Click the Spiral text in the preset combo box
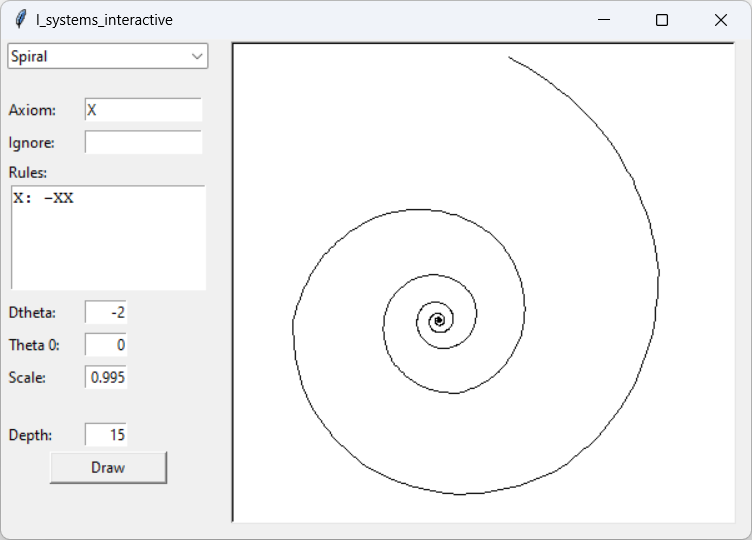Screen dimensions: 752x540 pyautogui.click(x=30, y=57)
